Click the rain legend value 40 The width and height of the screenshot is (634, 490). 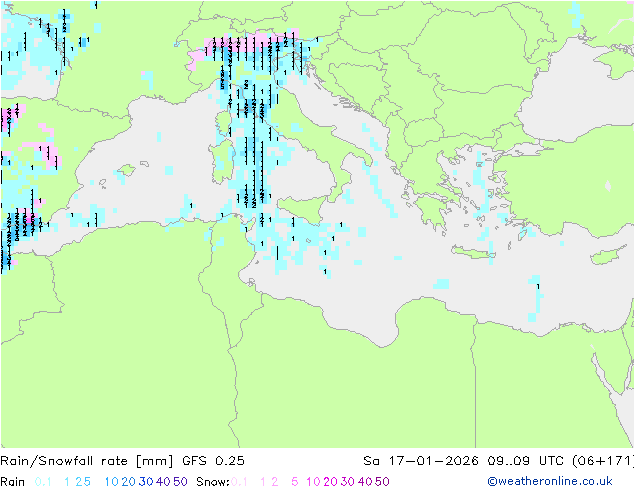[163, 482]
